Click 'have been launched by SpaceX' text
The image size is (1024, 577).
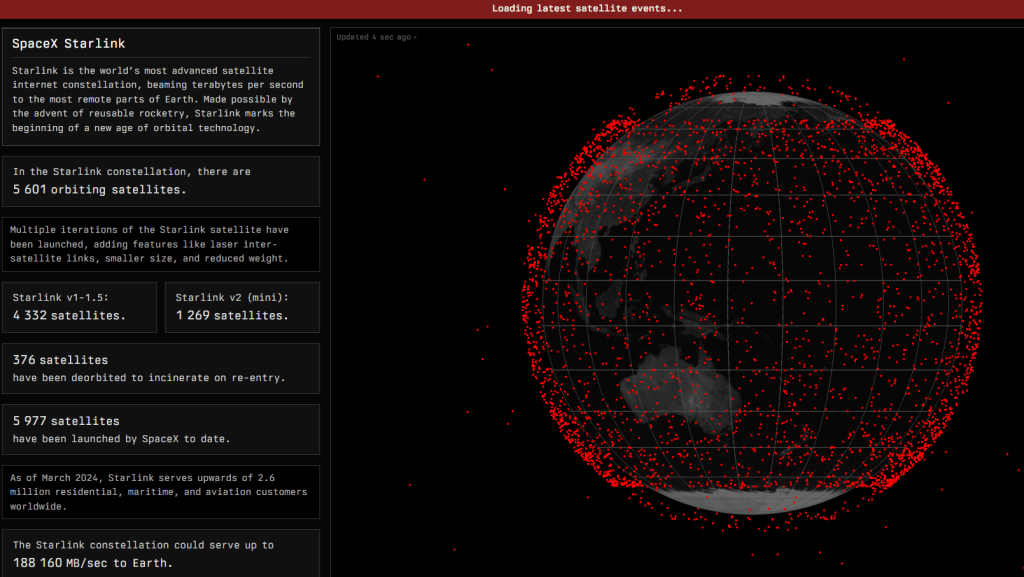pyautogui.click(x=122, y=438)
